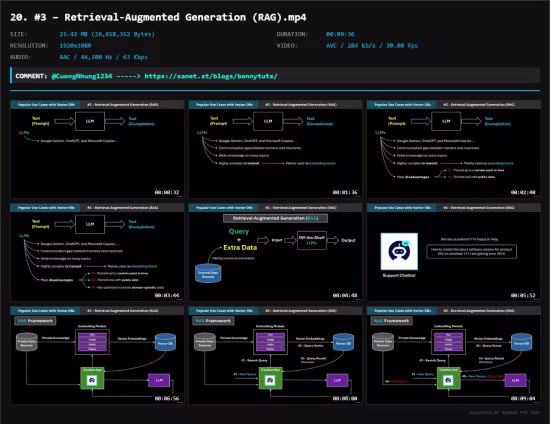Image resolution: width=550 pixels, height=424 pixels.
Task: Click the thumbnail timestamped 00:00:32
Action: click(97, 149)
